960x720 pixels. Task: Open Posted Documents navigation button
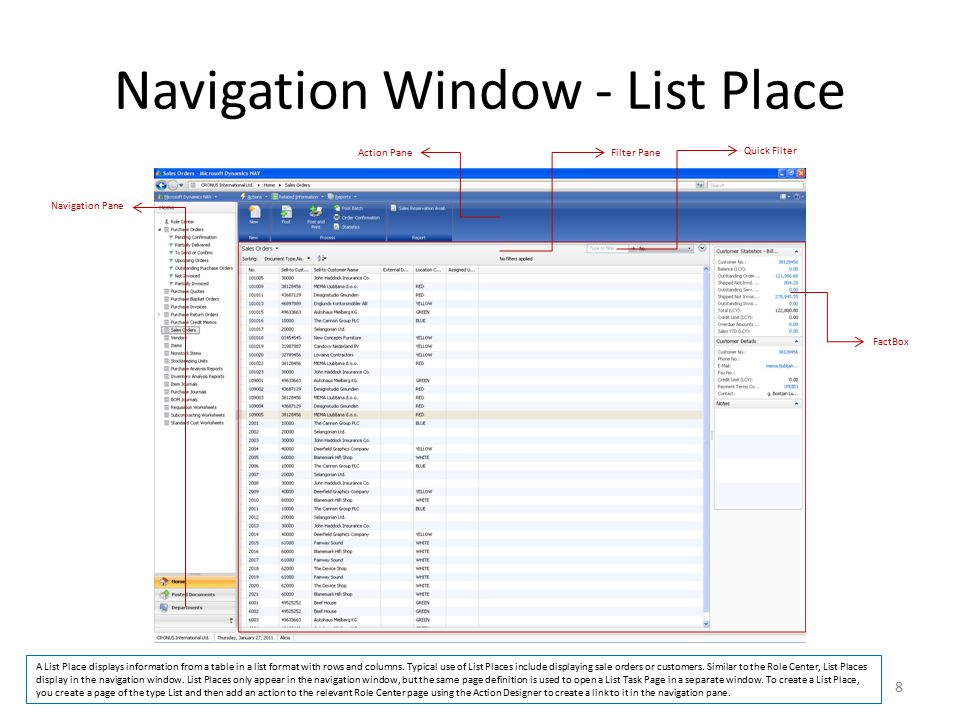195,594
